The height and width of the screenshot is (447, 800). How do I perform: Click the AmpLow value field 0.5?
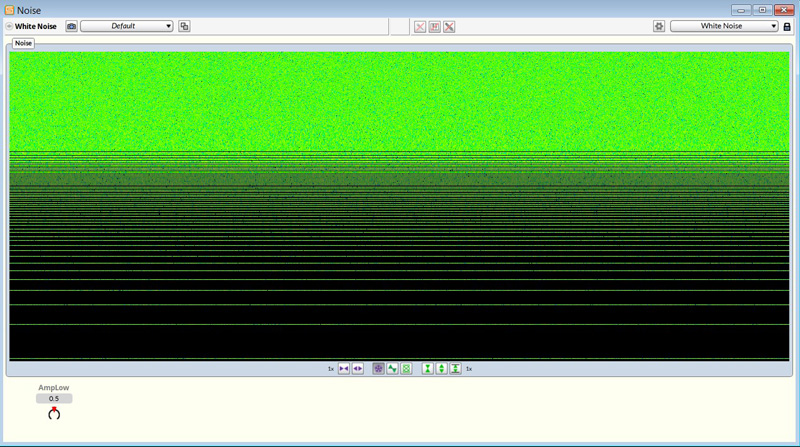pos(54,399)
